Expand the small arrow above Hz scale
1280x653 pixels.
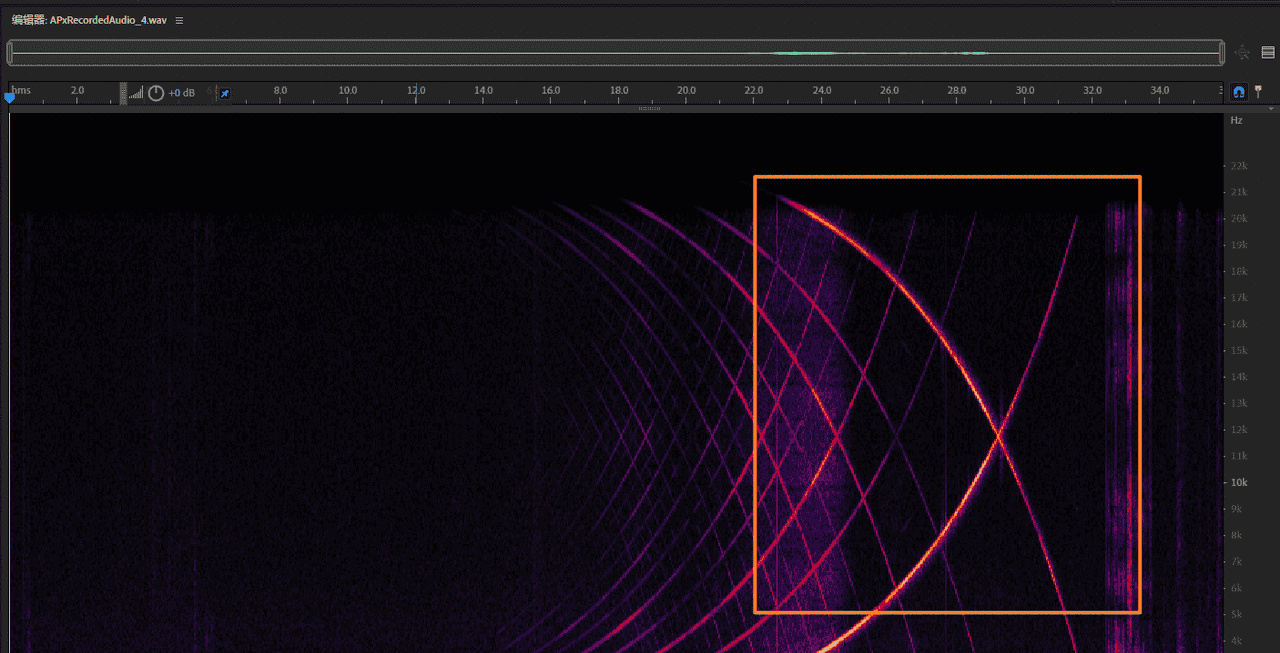(x=1271, y=108)
